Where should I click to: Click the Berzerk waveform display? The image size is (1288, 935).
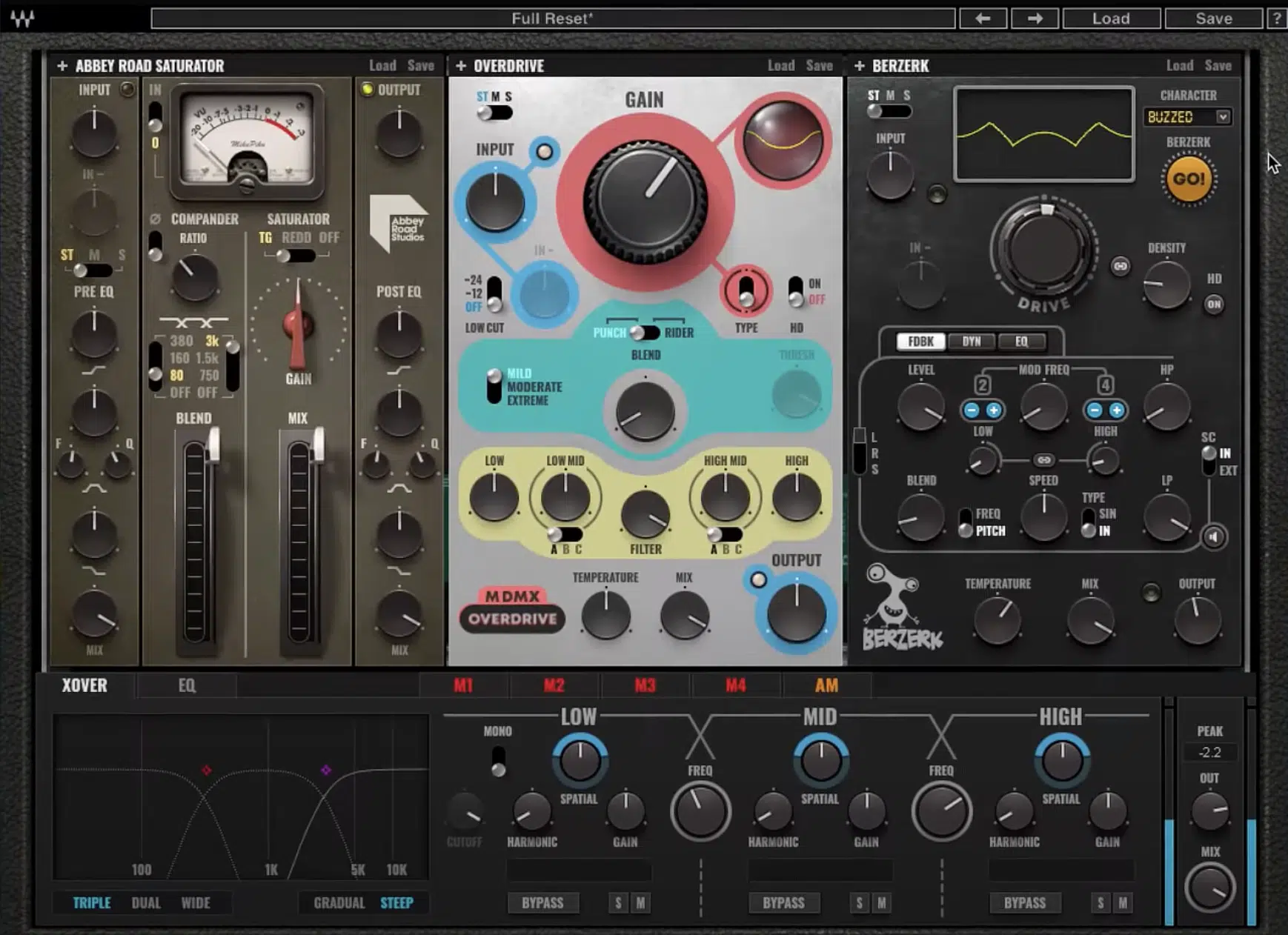(x=1043, y=134)
